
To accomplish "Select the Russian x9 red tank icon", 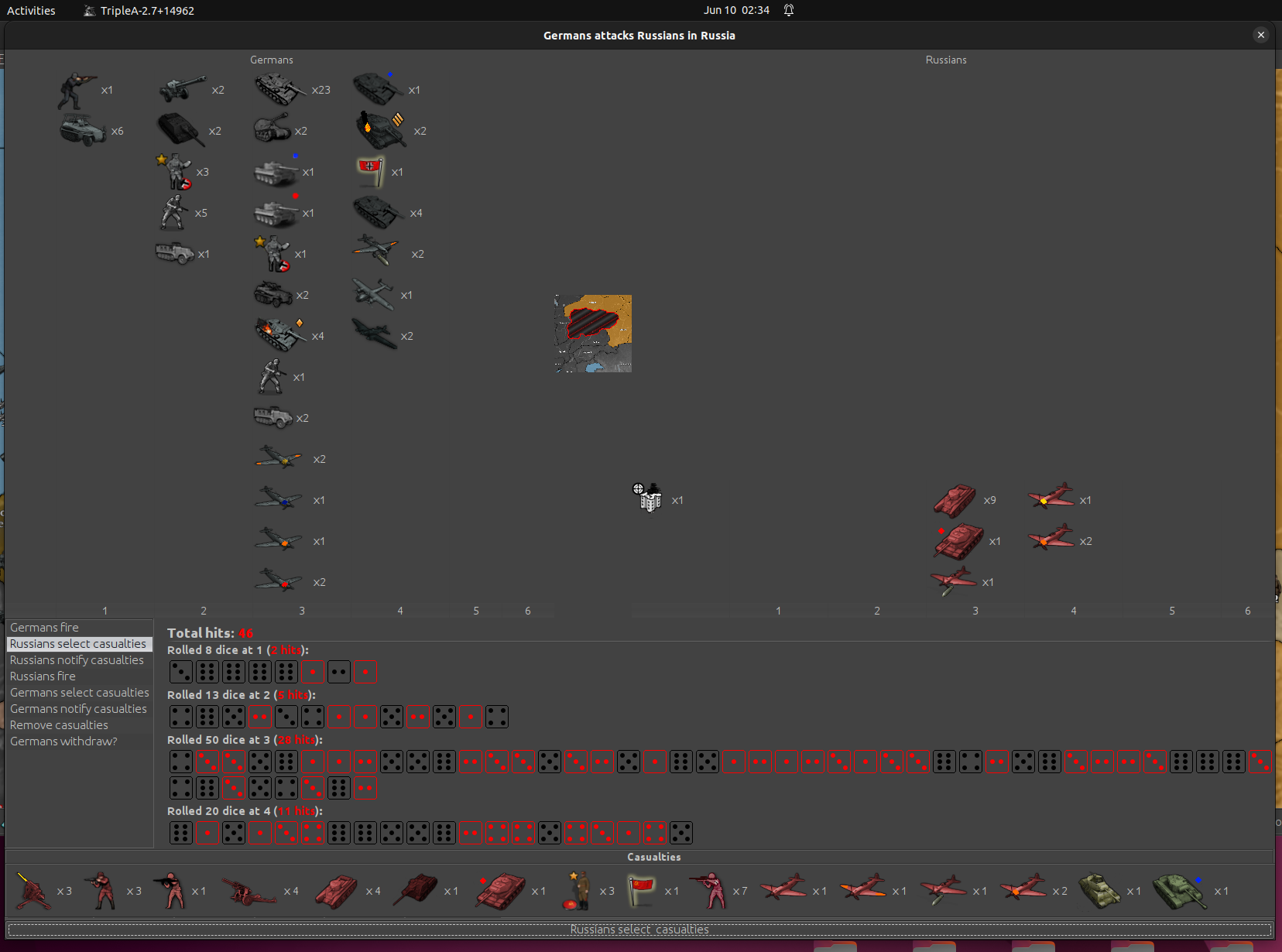I will tap(955, 501).
